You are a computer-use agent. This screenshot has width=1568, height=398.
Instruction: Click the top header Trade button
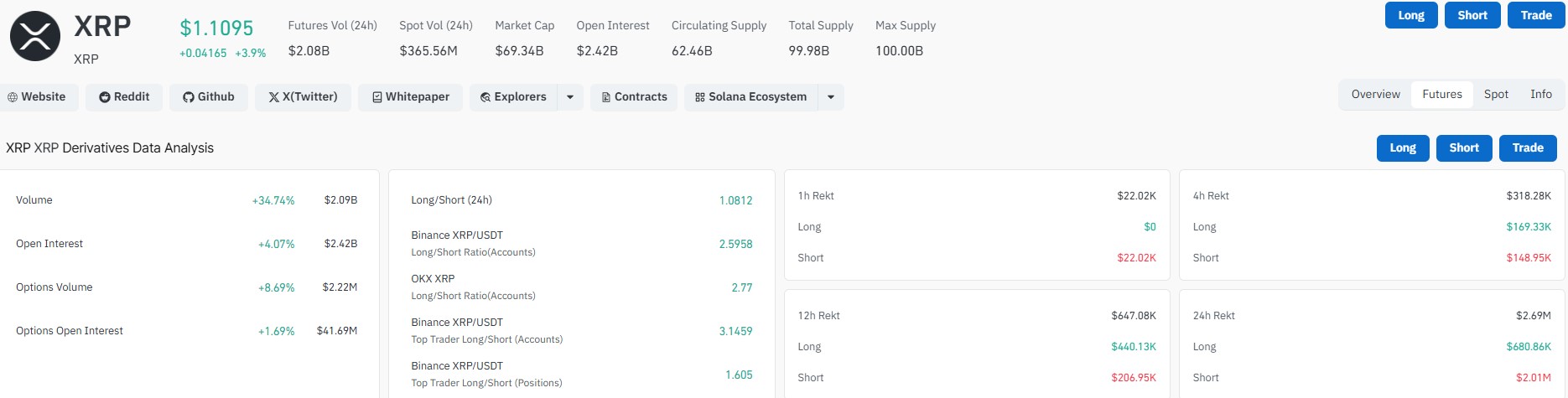1536,15
